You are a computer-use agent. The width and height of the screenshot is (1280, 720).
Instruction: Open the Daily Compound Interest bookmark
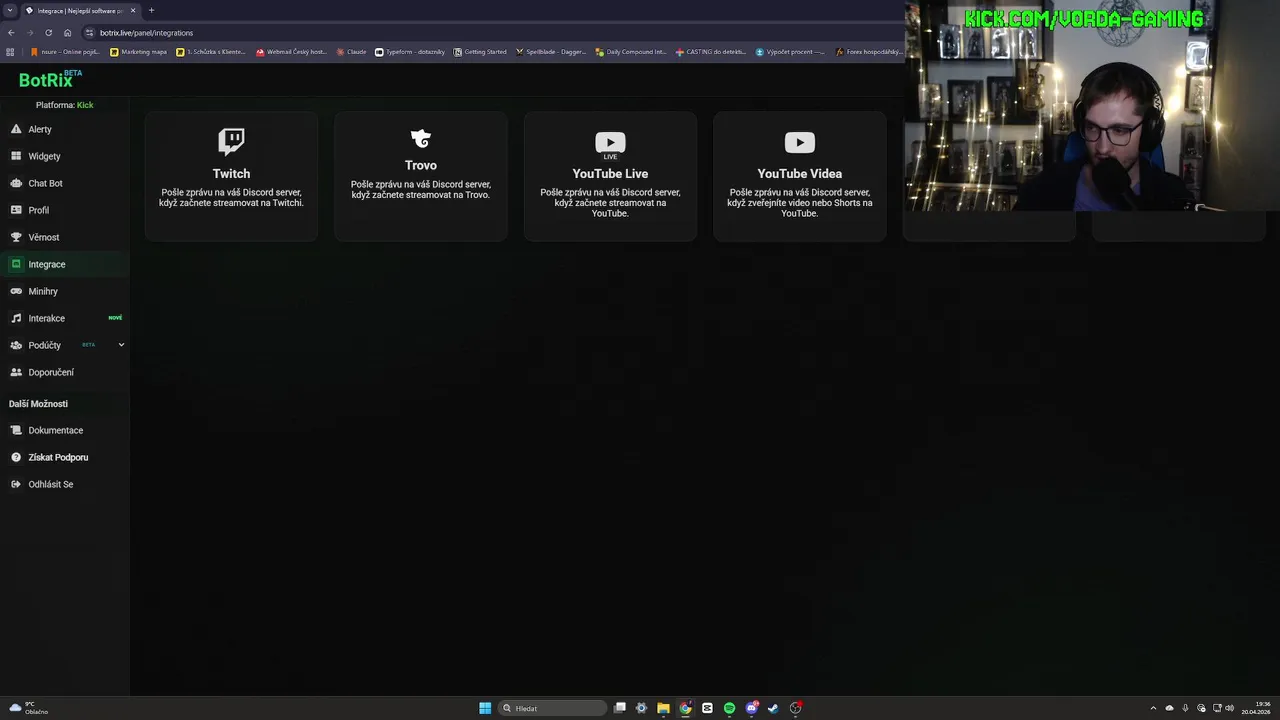click(x=631, y=52)
